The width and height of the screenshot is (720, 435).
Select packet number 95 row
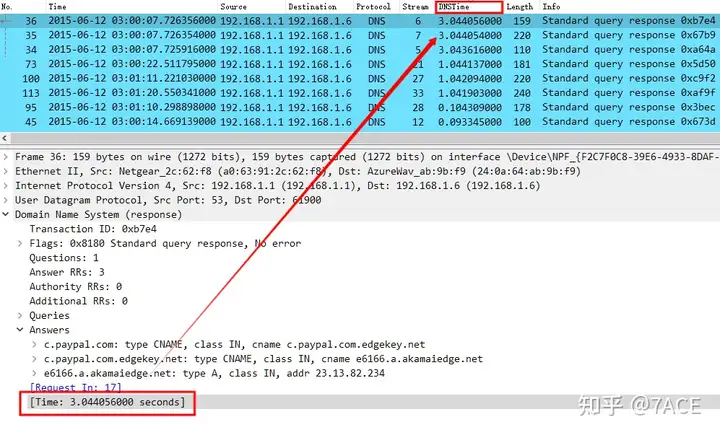pos(360,107)
